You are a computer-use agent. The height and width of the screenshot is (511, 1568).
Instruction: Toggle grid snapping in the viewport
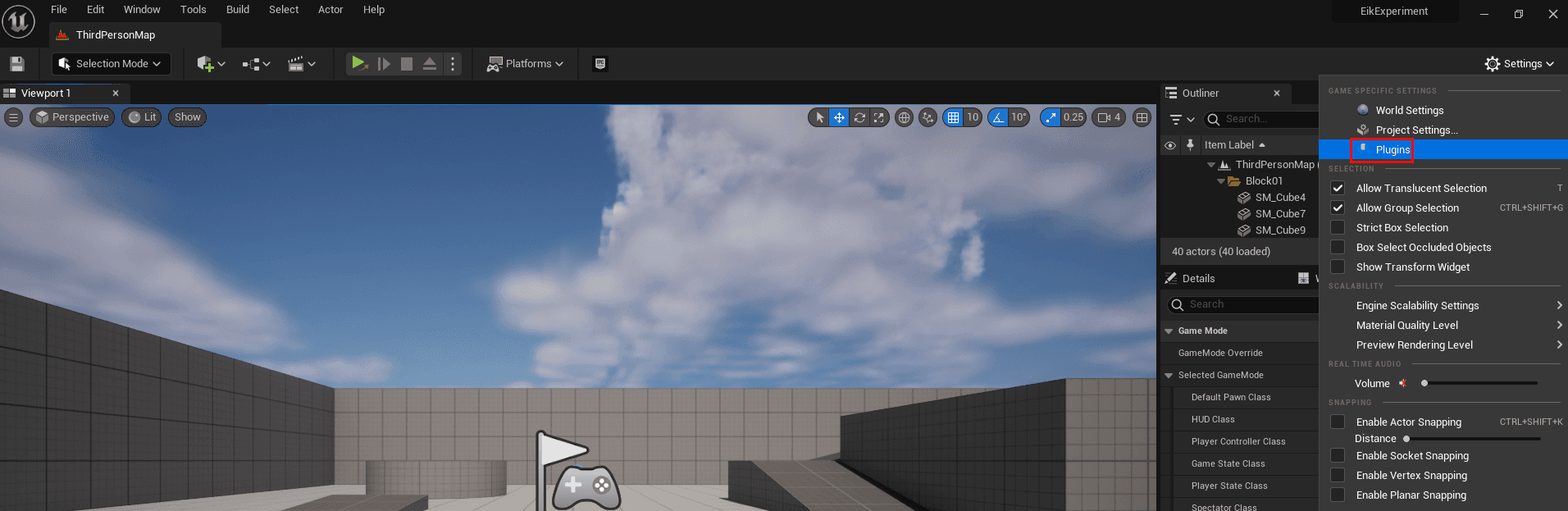[x=953, y=117]
